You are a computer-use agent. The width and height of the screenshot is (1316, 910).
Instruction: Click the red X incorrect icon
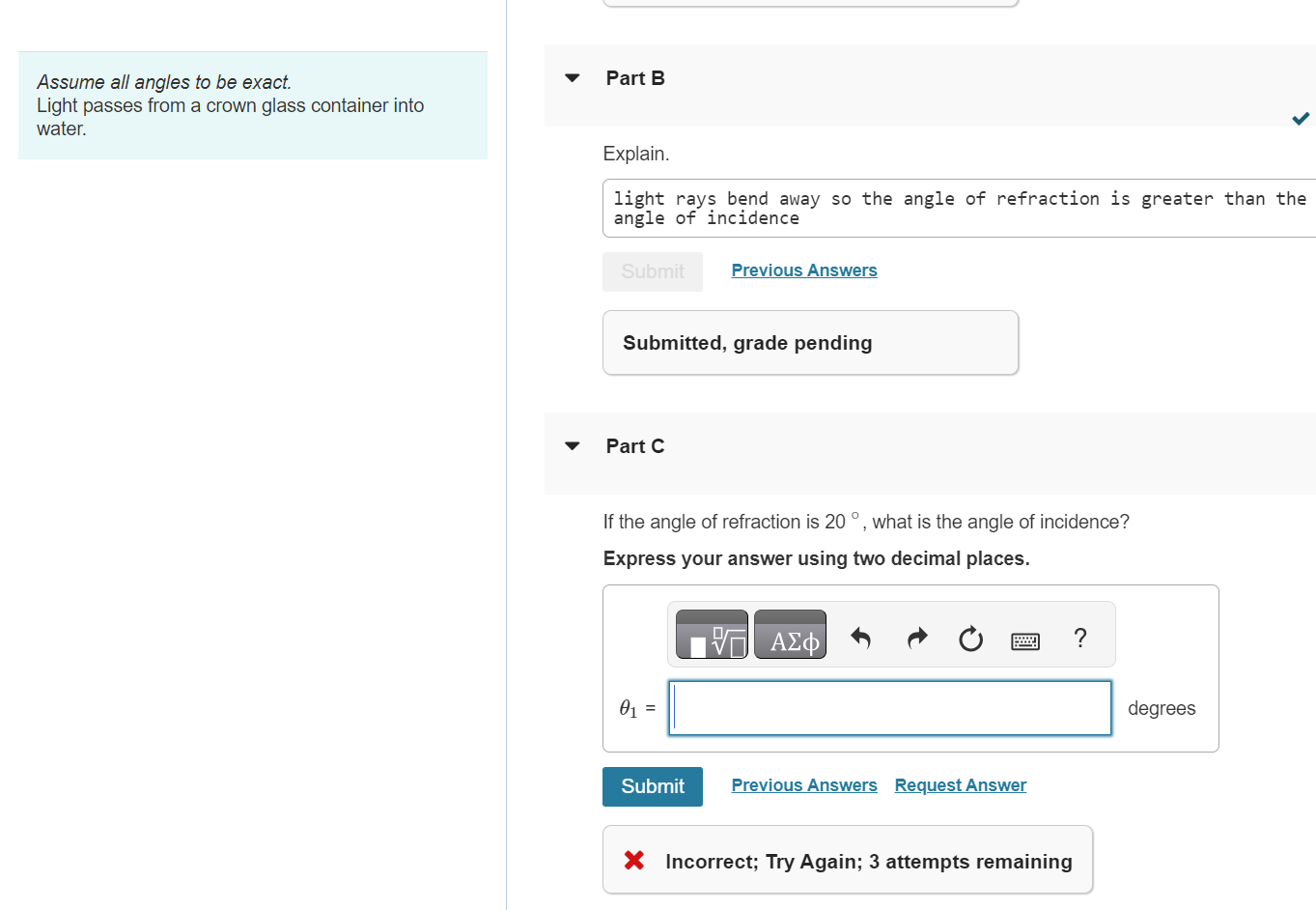tap(634, 860)
